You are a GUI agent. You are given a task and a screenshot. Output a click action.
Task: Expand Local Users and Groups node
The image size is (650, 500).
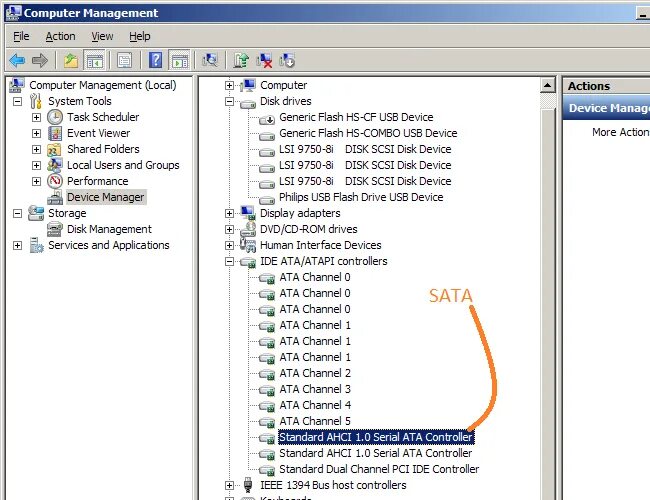click(x=36, y=165)
